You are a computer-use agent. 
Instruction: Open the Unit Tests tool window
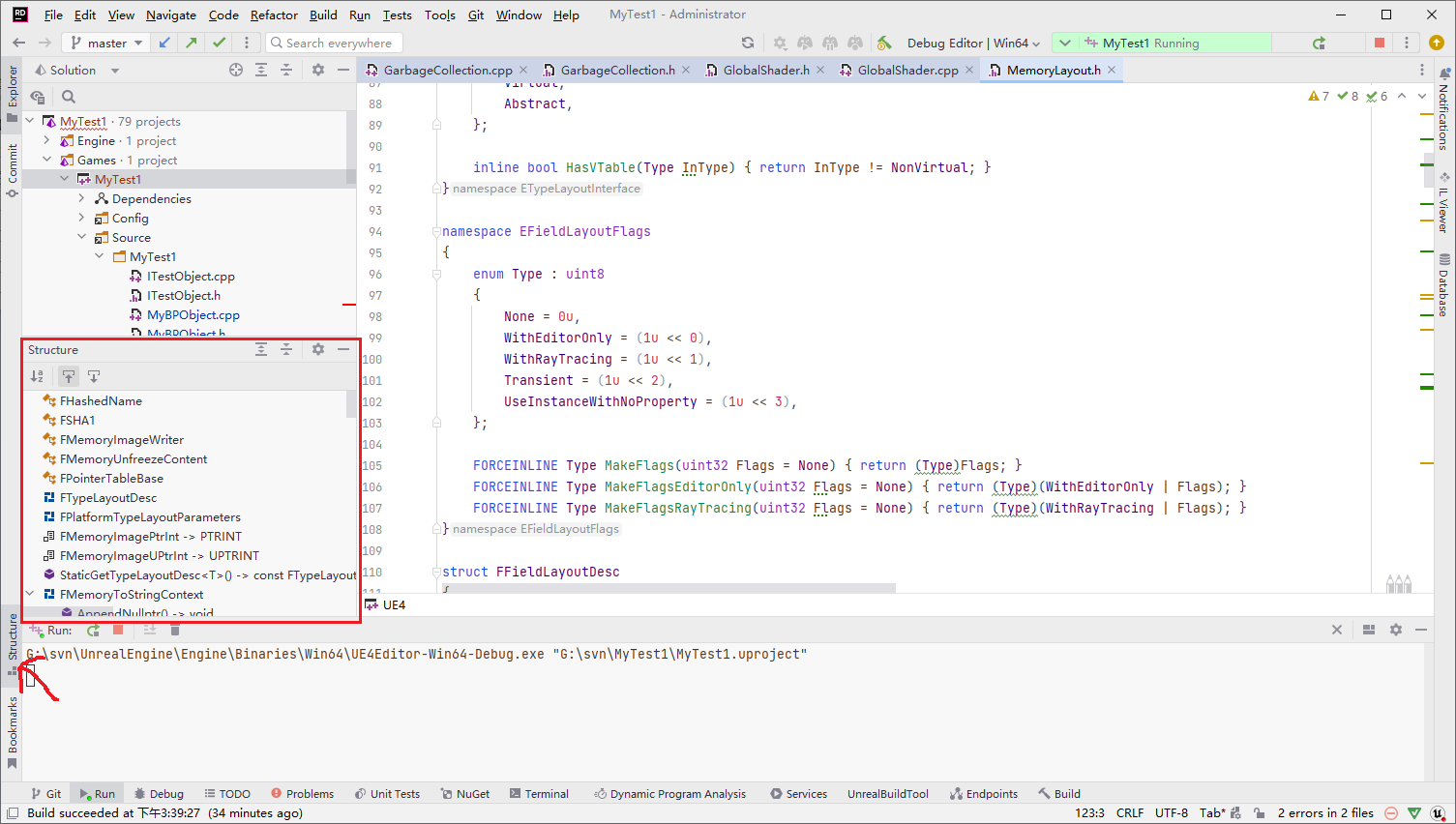click(x=387, y=794)
